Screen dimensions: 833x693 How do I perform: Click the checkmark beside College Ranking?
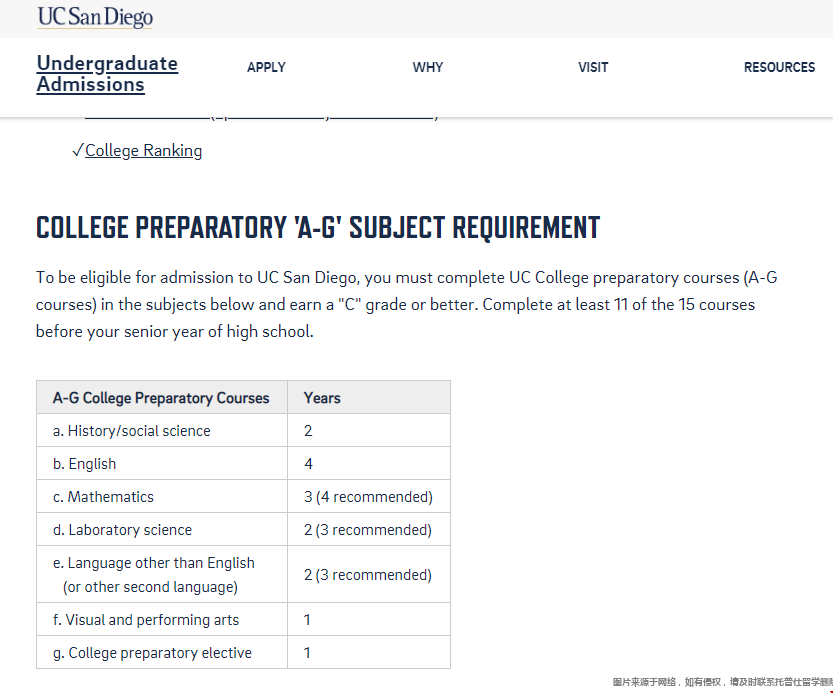click(77, 151)
